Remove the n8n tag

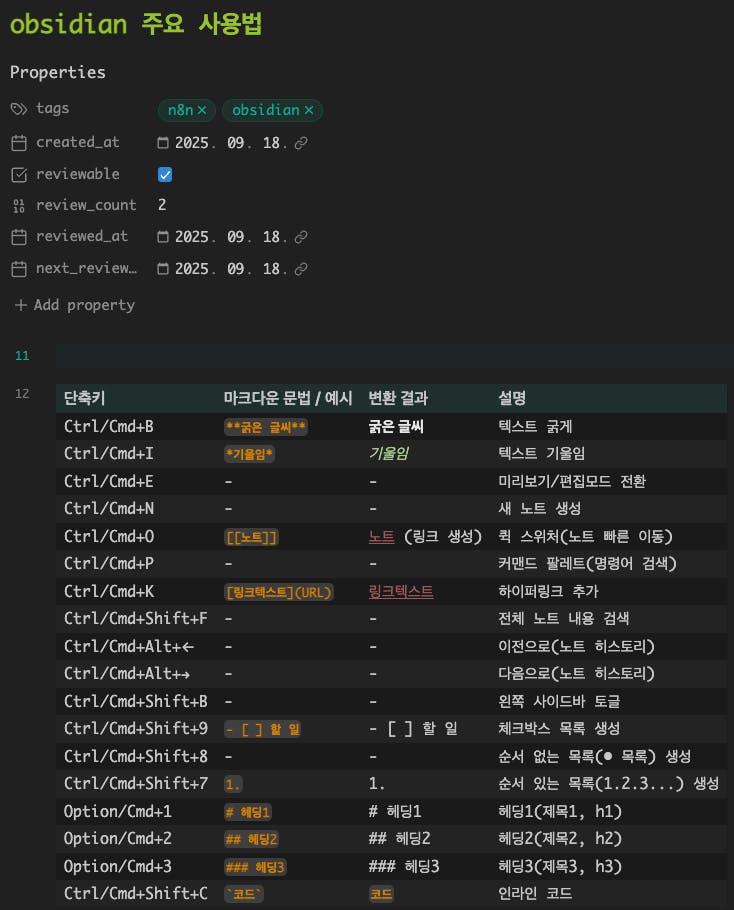202,110
